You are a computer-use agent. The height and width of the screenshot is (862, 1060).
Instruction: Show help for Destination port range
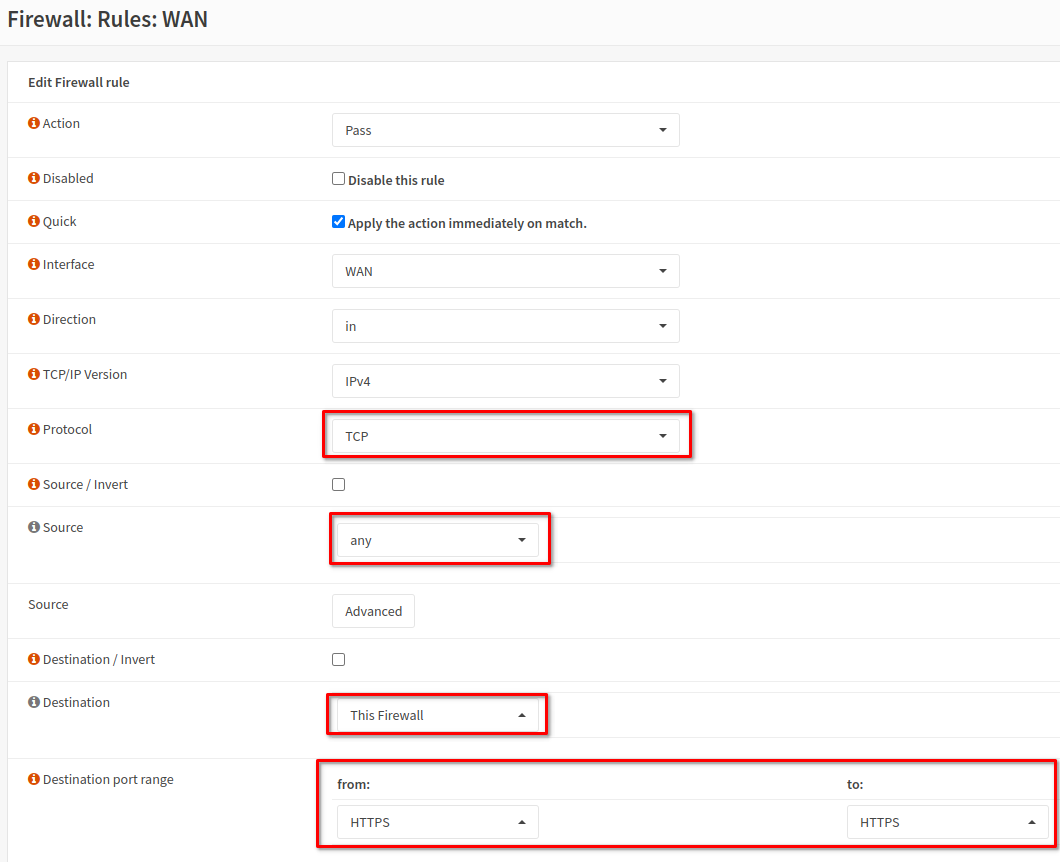coord(34,780)
